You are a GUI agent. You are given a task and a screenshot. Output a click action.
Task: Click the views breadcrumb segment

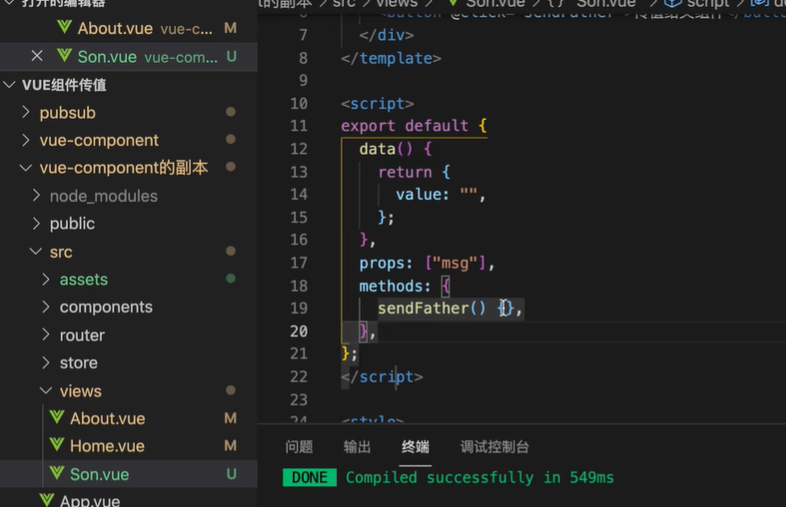pos(397,4)
